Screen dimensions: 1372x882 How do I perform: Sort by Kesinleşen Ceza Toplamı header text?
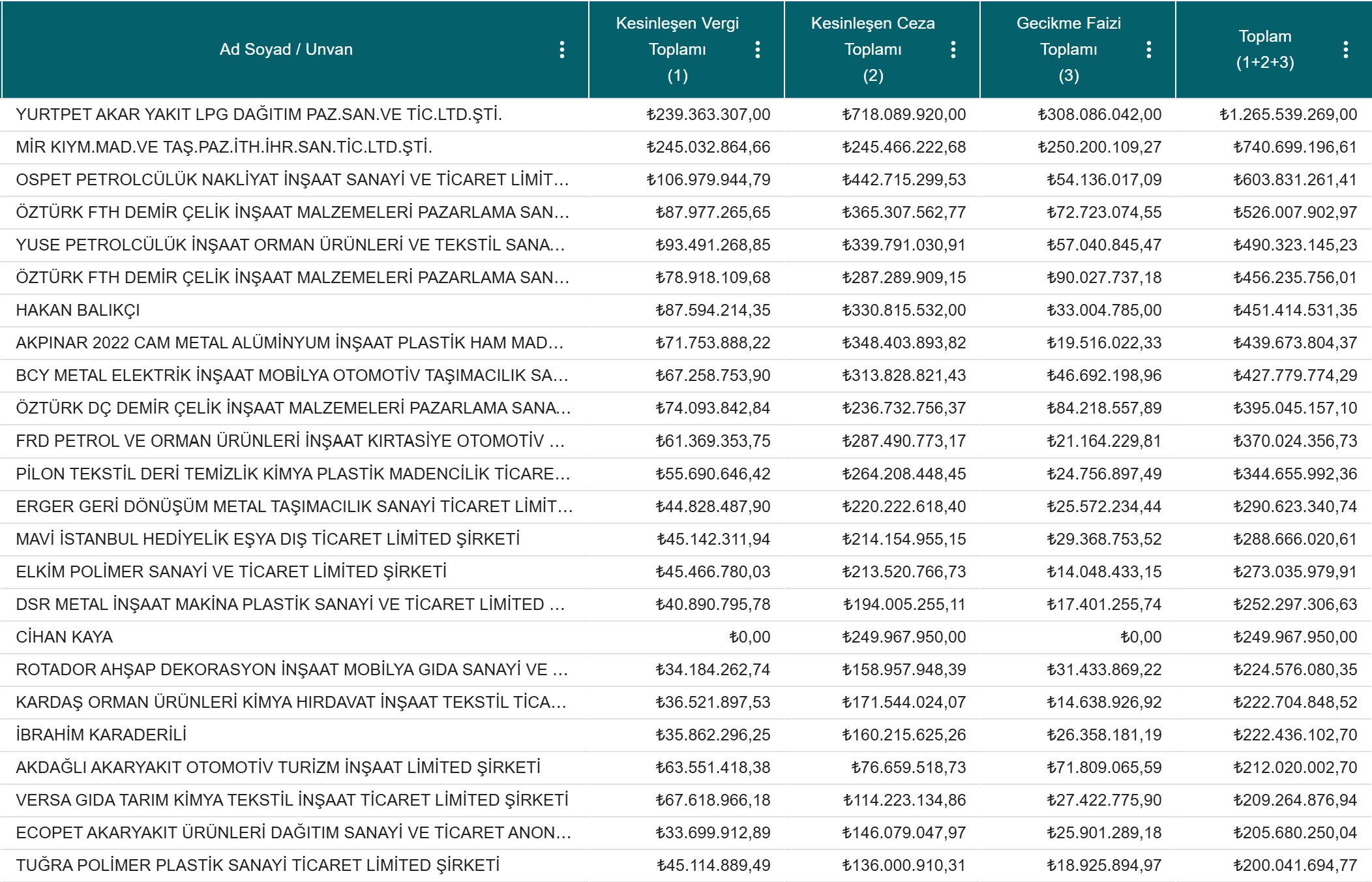tap(872, 50)
